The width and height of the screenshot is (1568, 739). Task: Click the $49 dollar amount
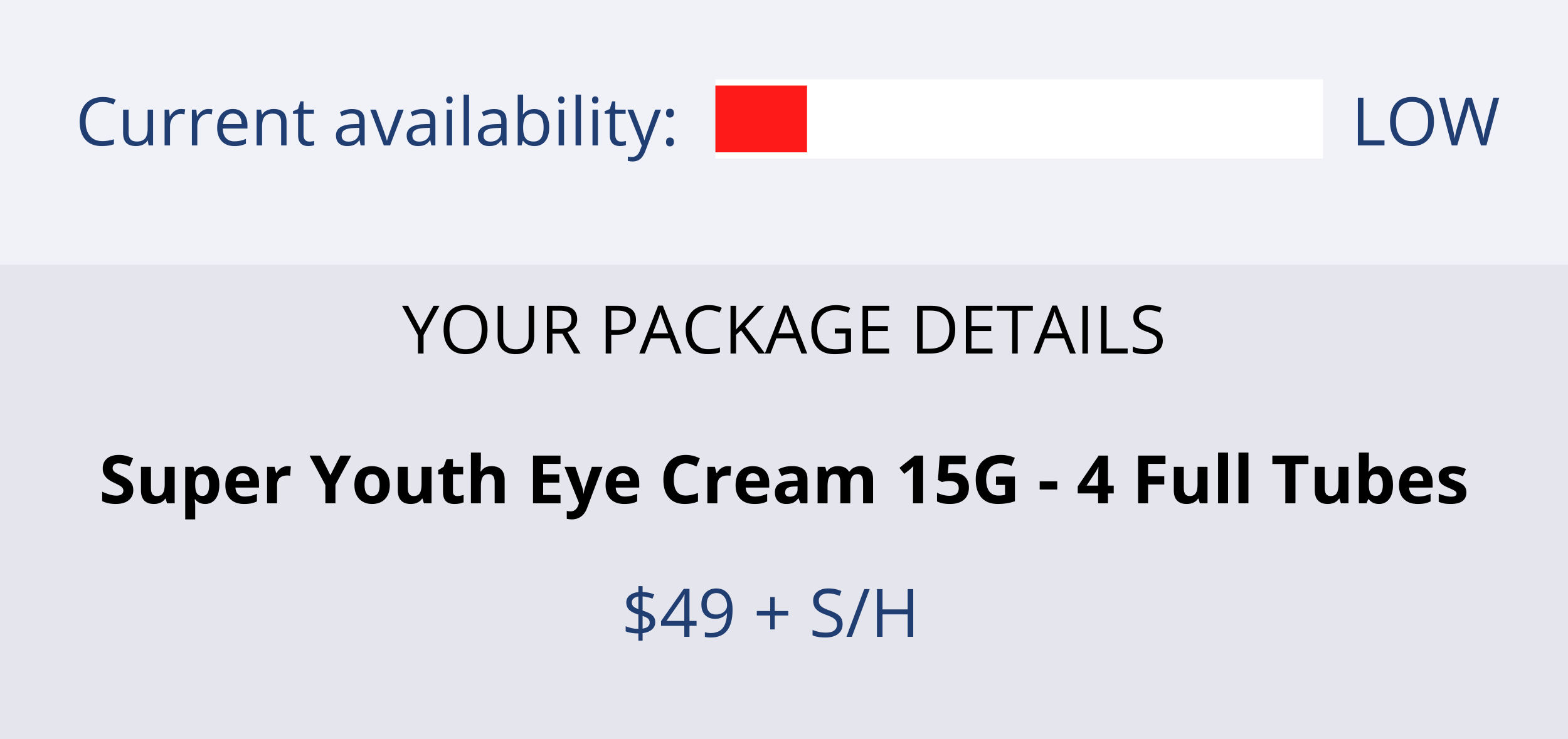pyautogui.click(x=679, y=613)
